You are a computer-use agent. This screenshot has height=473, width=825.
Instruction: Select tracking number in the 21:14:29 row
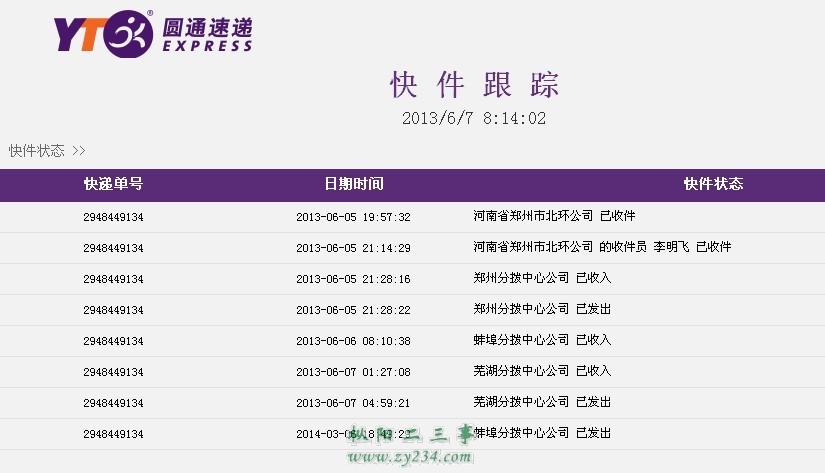pos(113,248)
